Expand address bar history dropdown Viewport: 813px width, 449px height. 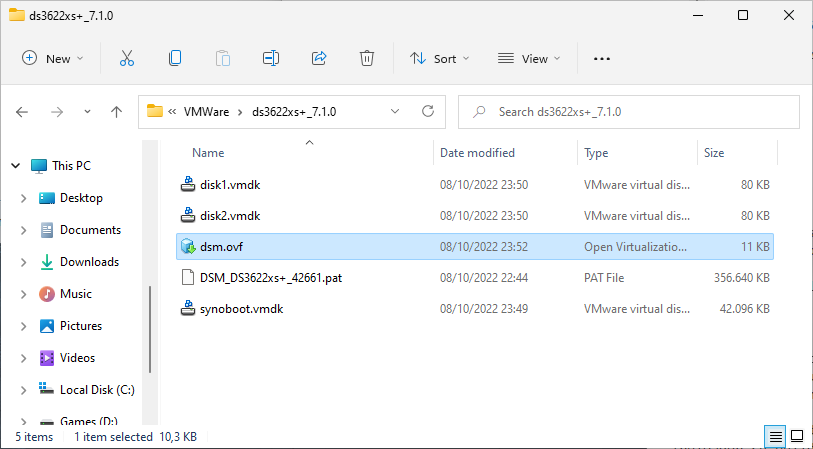click(x=395, y=111)
